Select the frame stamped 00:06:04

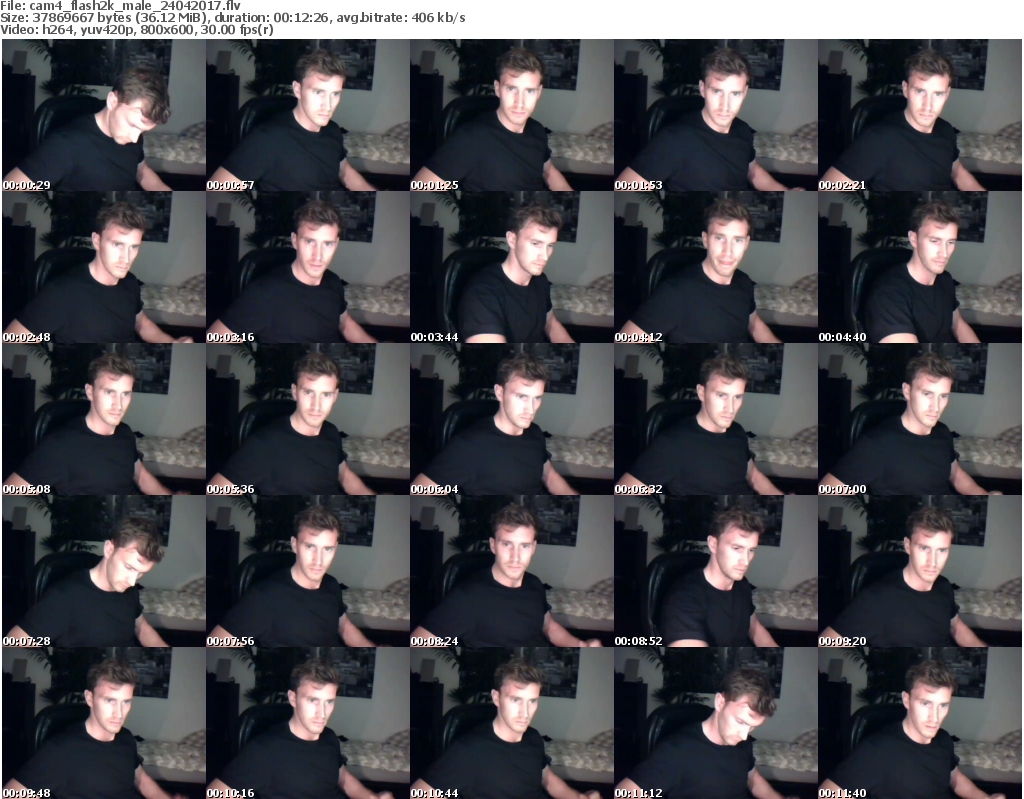511,419
